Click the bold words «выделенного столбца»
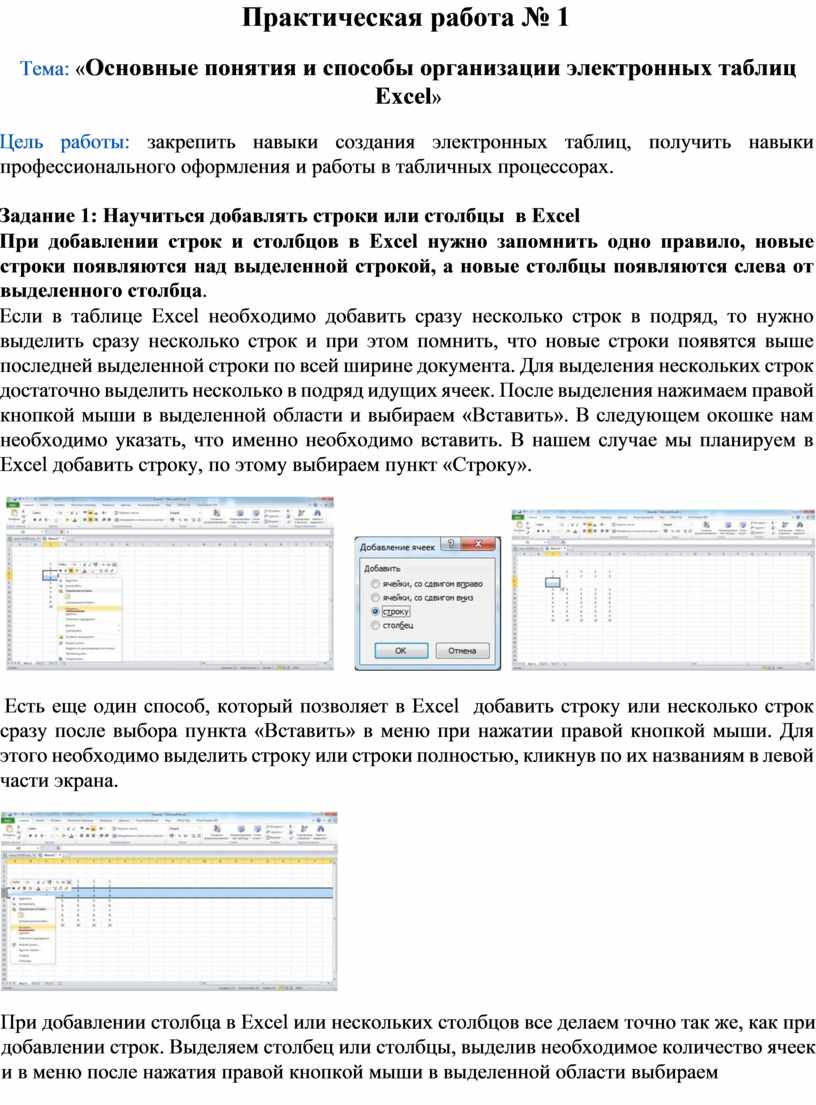The image size is (816, 1105). point(101,291)
